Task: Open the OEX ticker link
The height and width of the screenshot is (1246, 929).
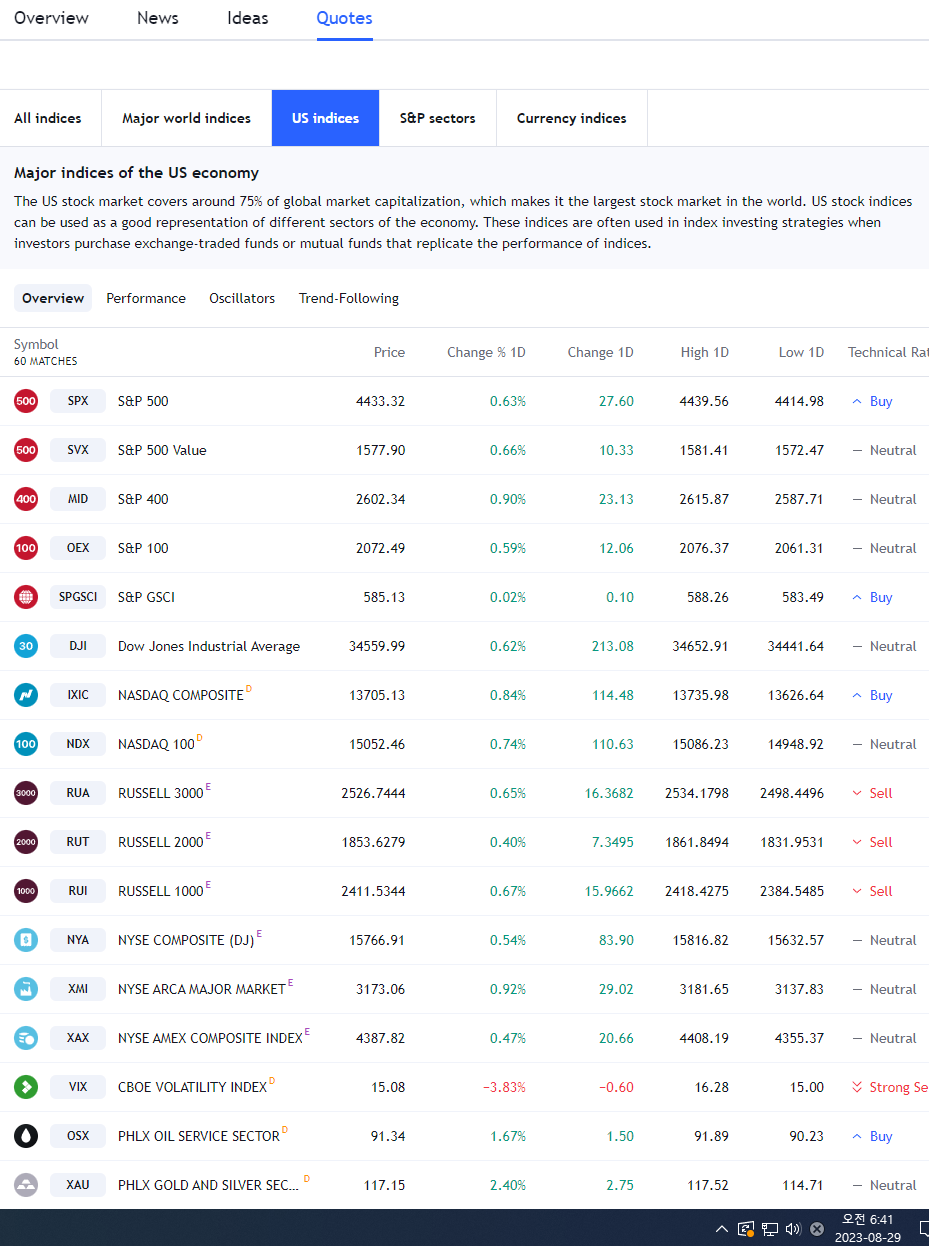Action: click(x=78, y=548)
